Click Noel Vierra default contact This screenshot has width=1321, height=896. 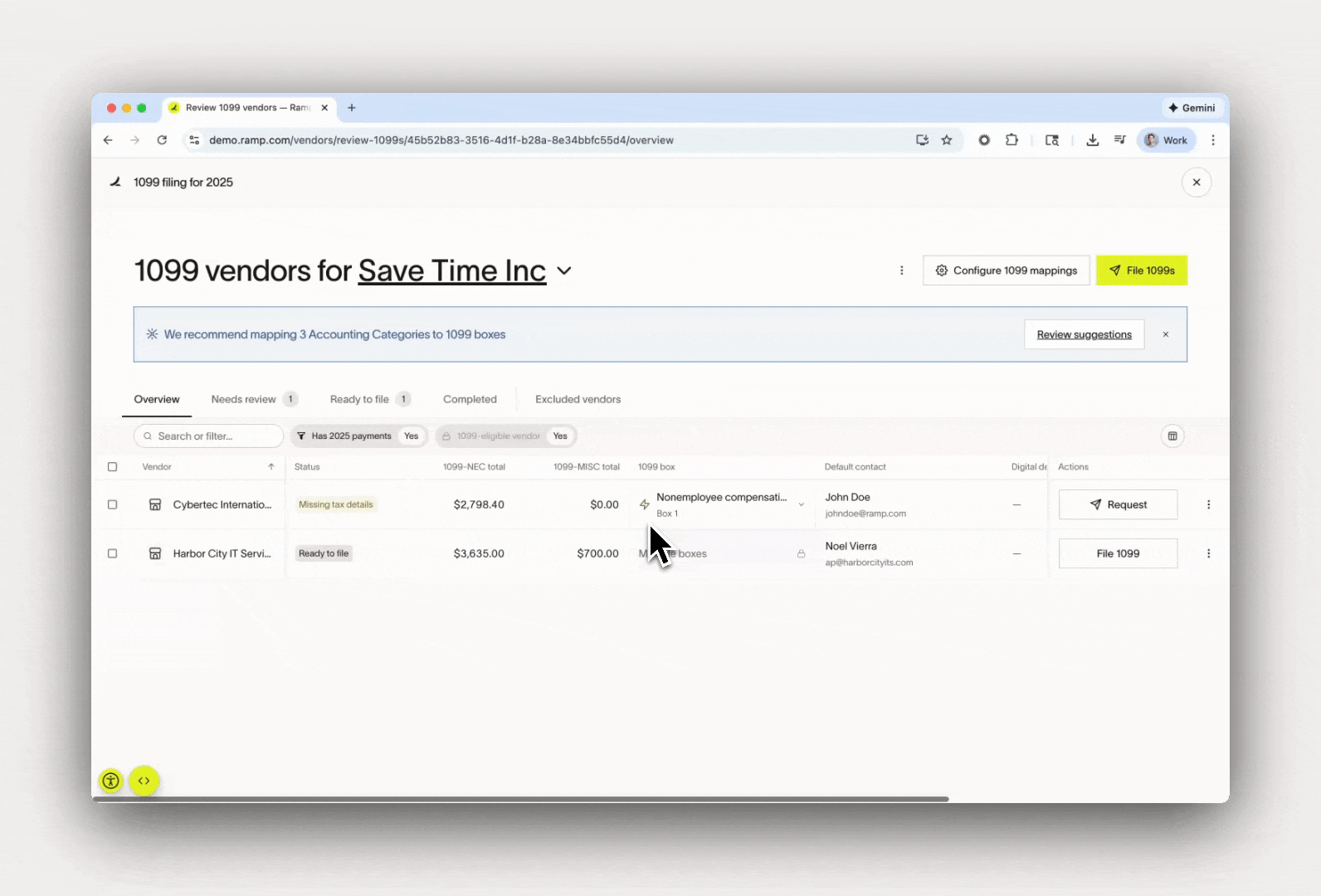click(851, 546)
